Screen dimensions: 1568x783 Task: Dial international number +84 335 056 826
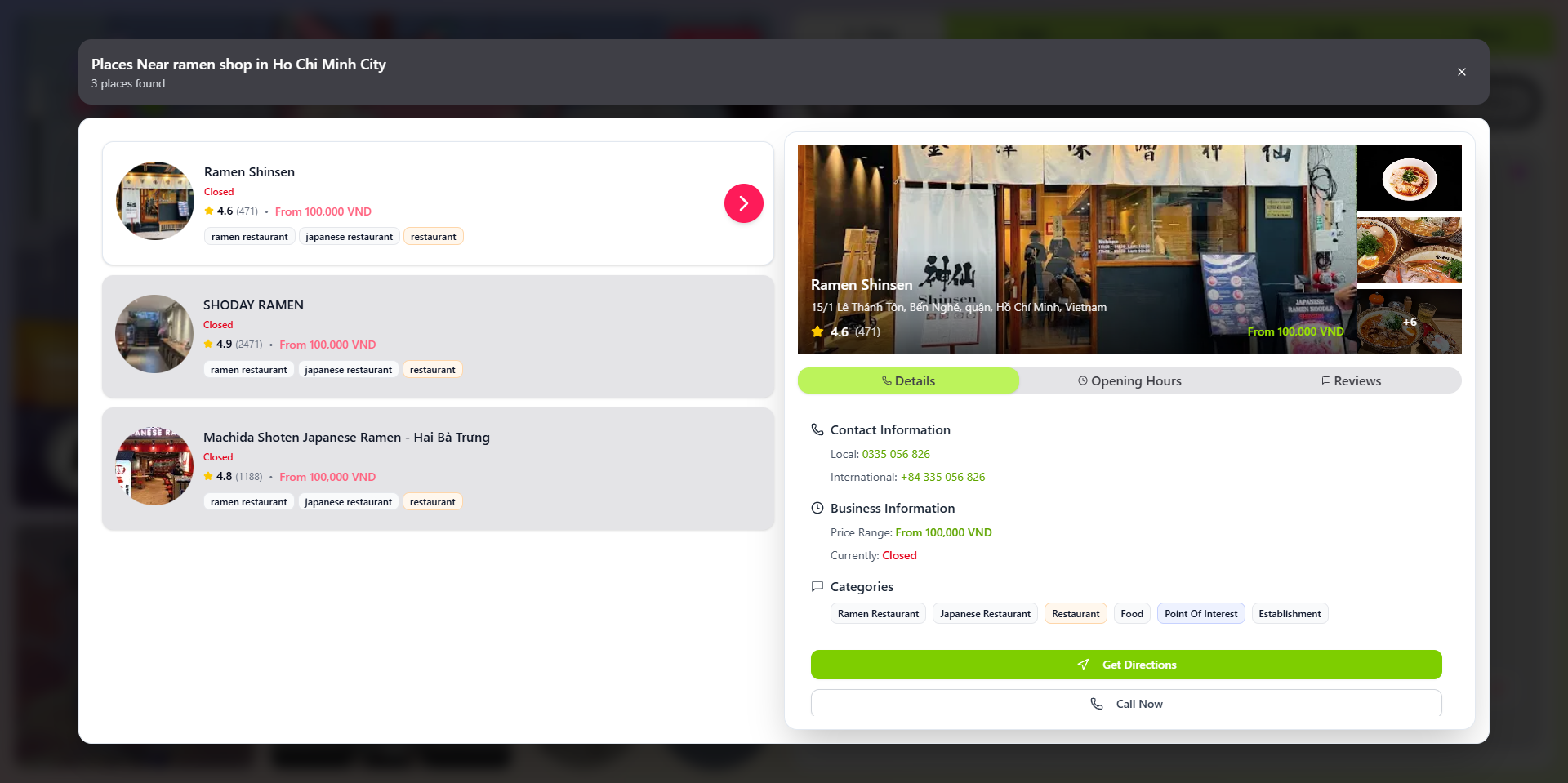pos(942,477)
